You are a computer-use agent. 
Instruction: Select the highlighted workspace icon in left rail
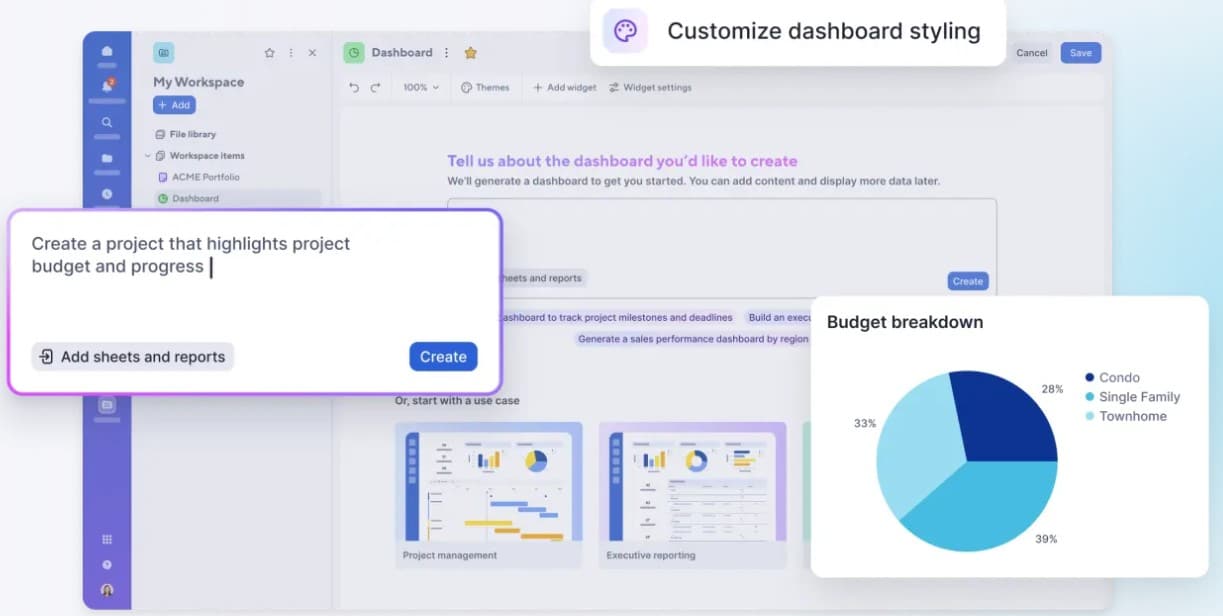pyautogui.click(x=107, y=405)
